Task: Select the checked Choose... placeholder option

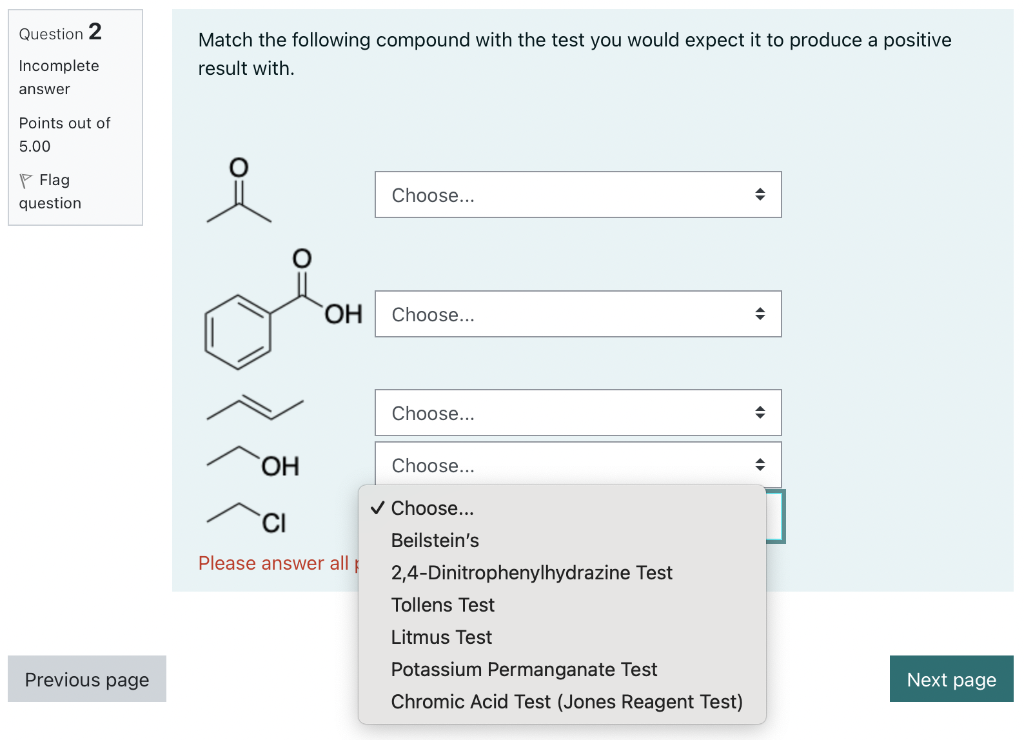Action: (432, 508)
